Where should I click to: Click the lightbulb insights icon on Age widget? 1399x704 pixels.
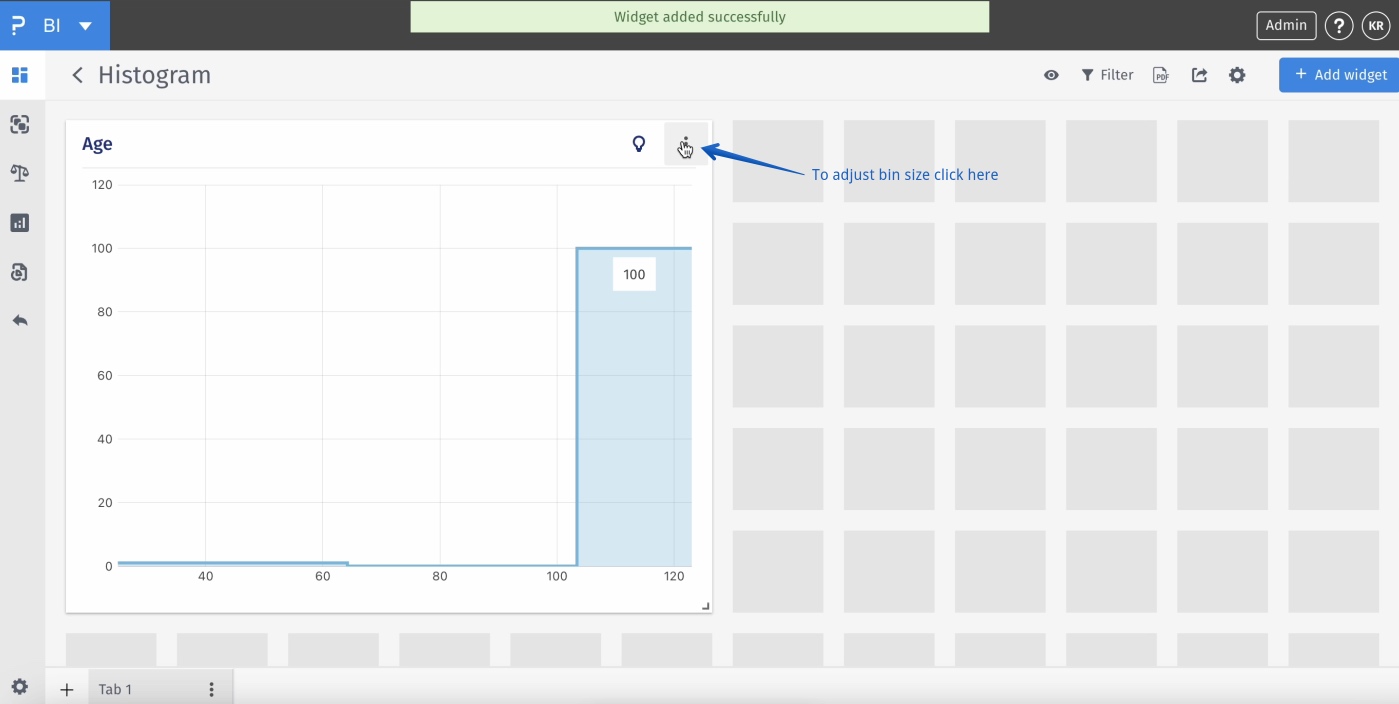(x=639, y=144)
